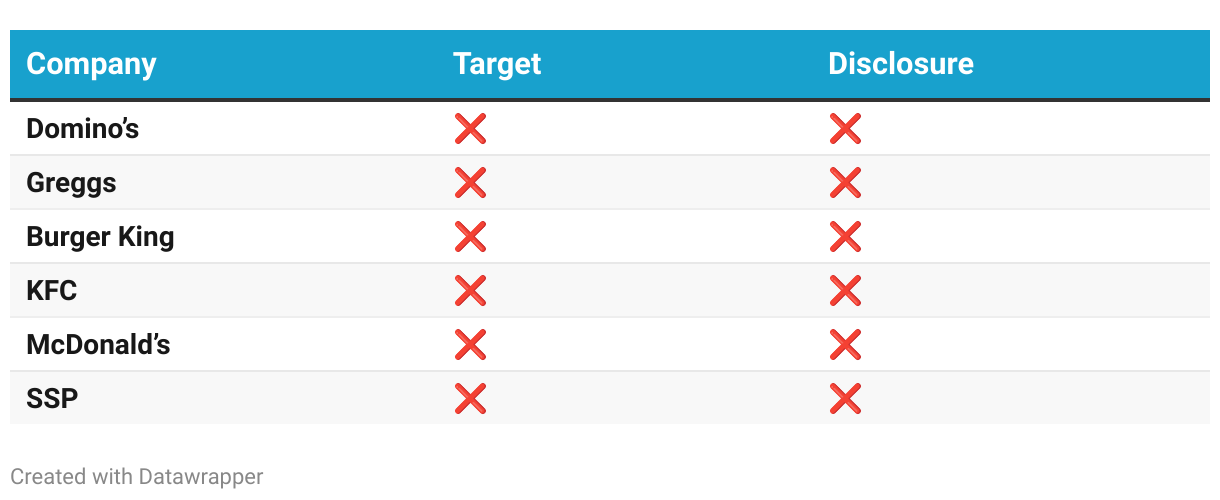The image size is (1220, 500).
Task: Click McDonald's Target red X
Action: [470, 345]
